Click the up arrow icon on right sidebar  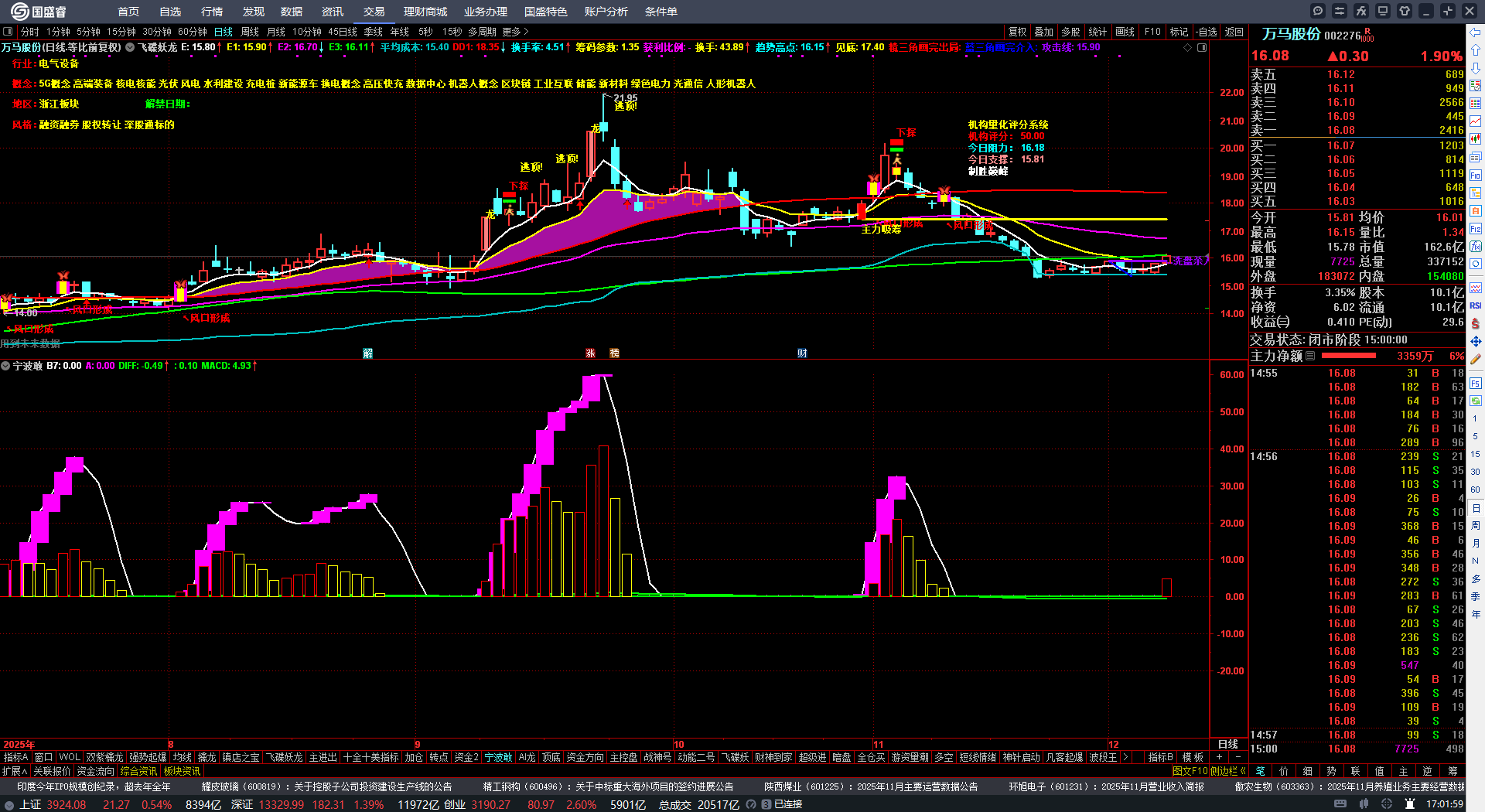(1476, 49)
